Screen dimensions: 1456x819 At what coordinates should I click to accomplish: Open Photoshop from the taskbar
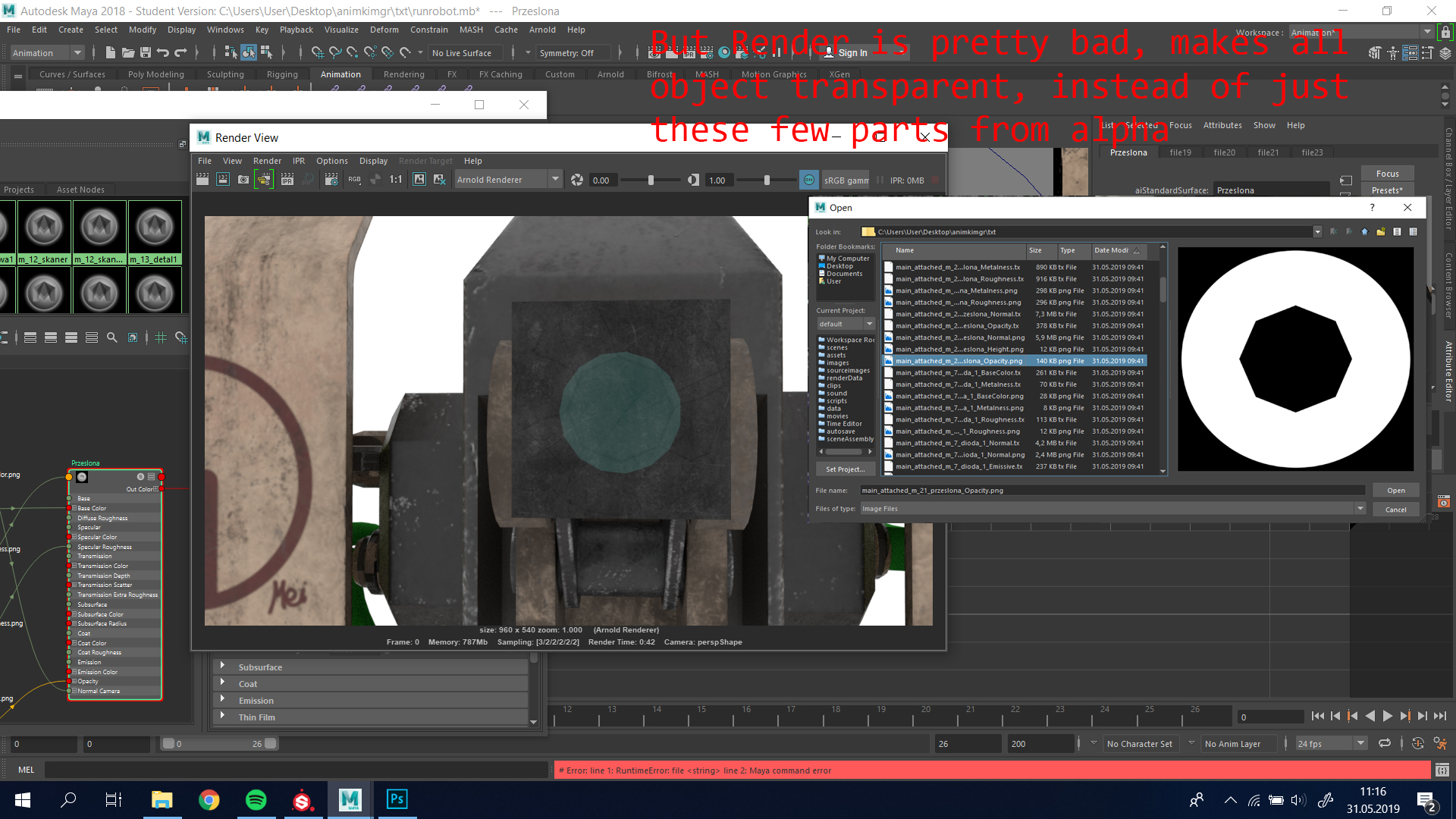(397, 799)
